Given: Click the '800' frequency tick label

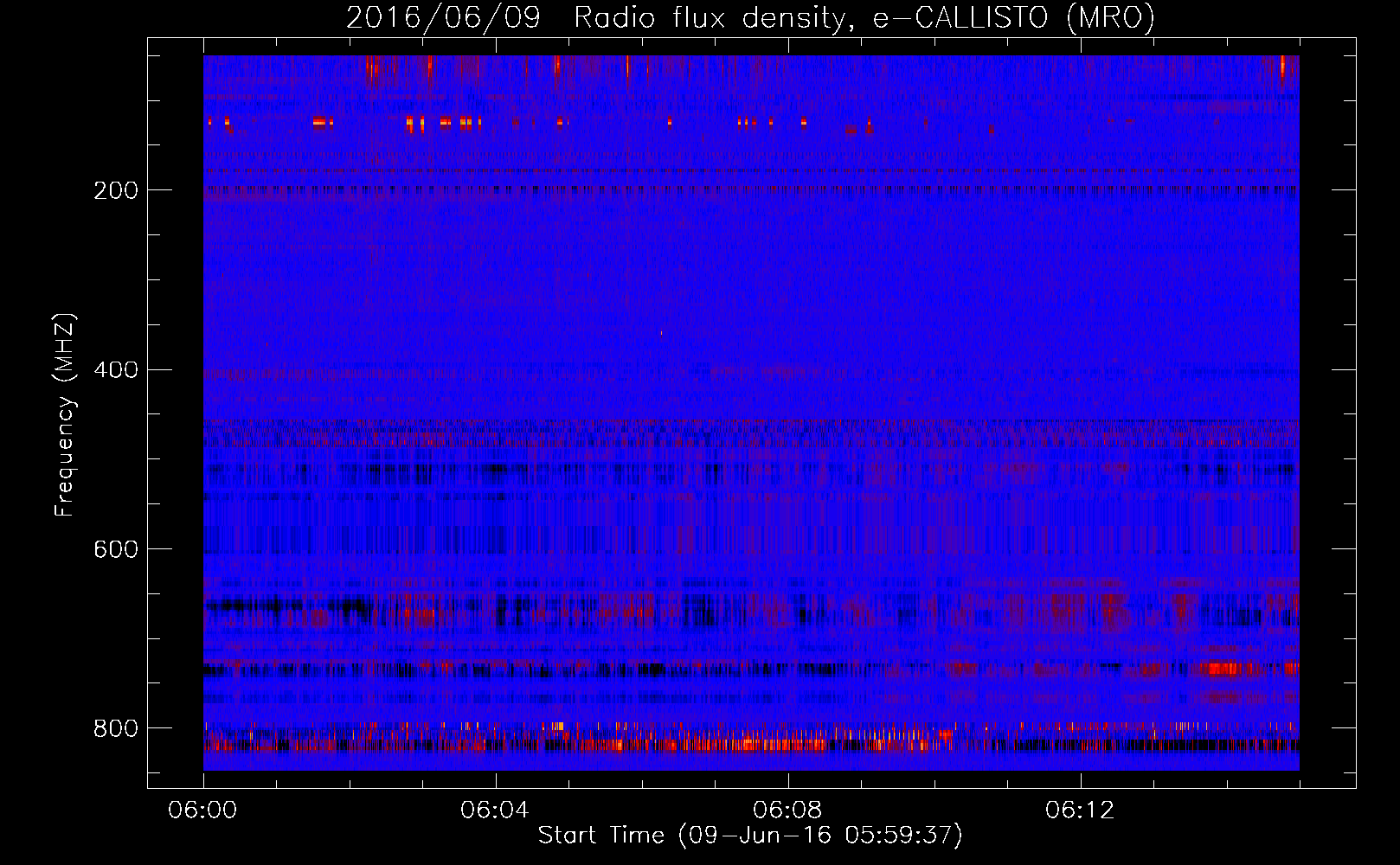Looking at the screenshot, I should pos(116,728).
